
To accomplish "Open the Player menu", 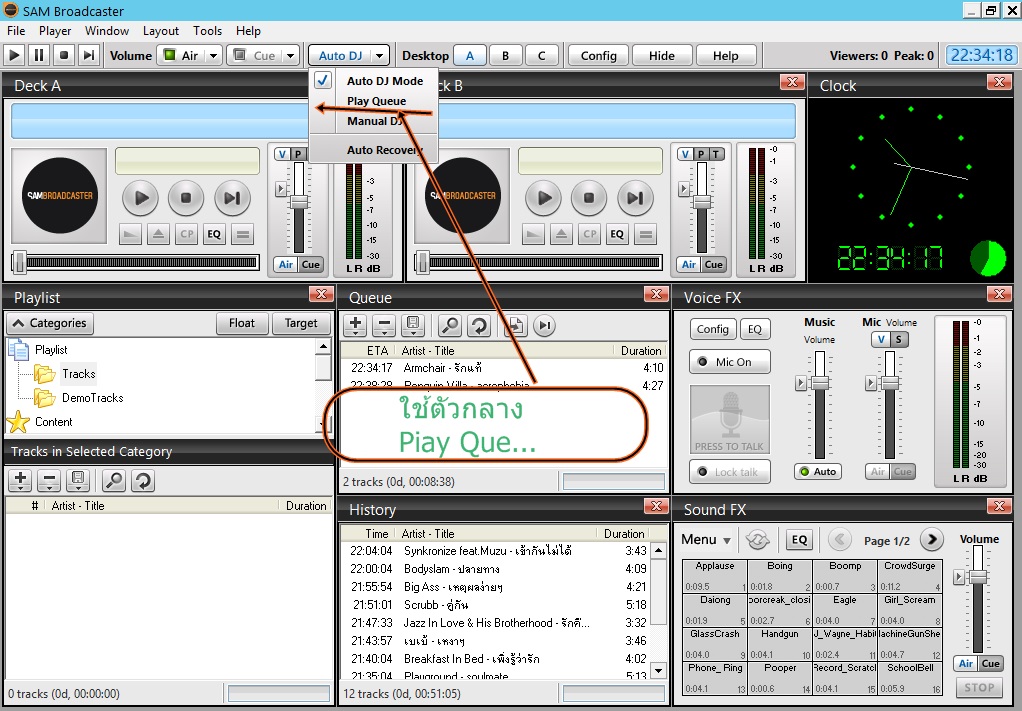I will (x=55, y=31).
